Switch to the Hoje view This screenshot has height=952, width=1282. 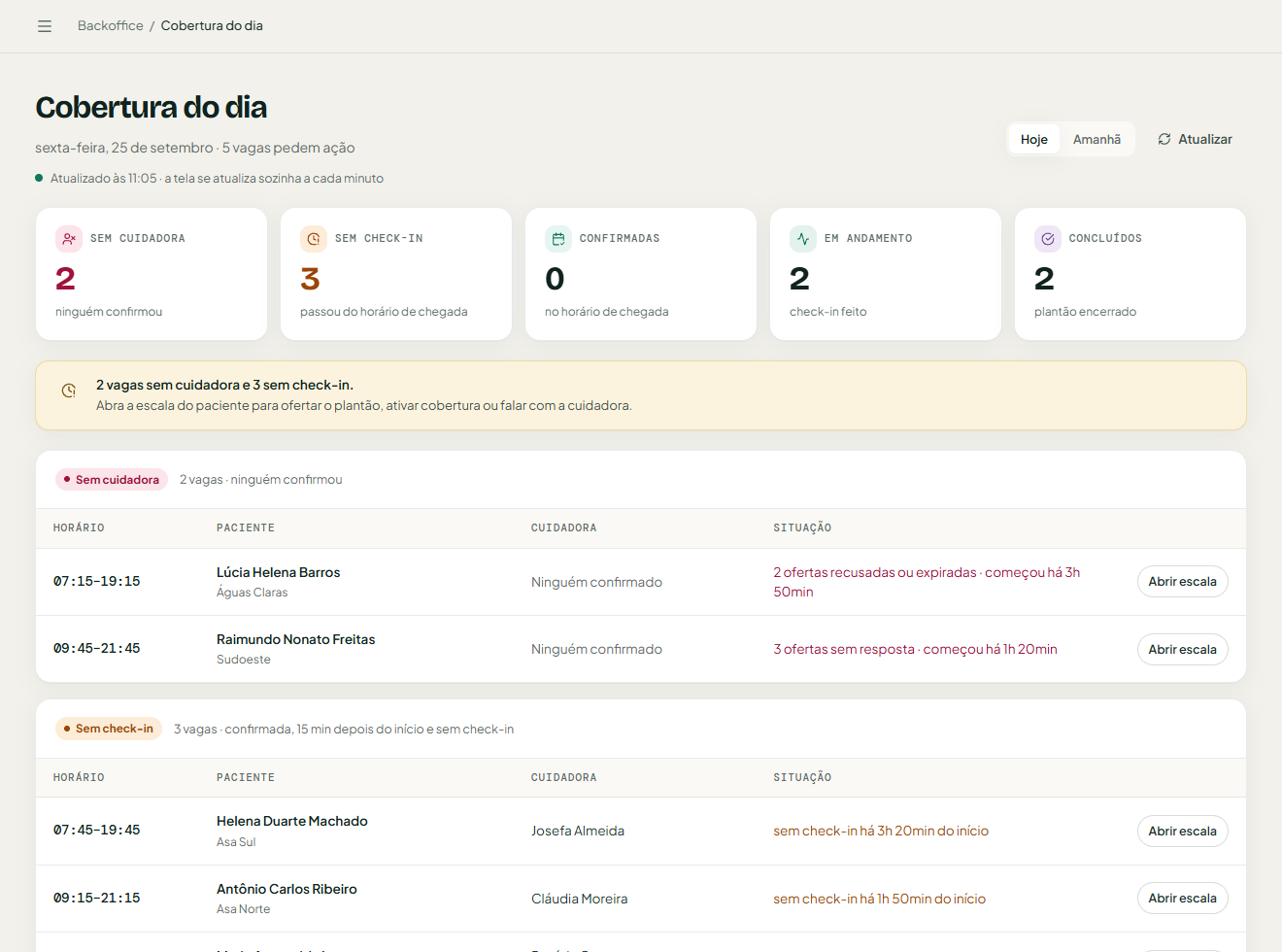click(1034, 139)
